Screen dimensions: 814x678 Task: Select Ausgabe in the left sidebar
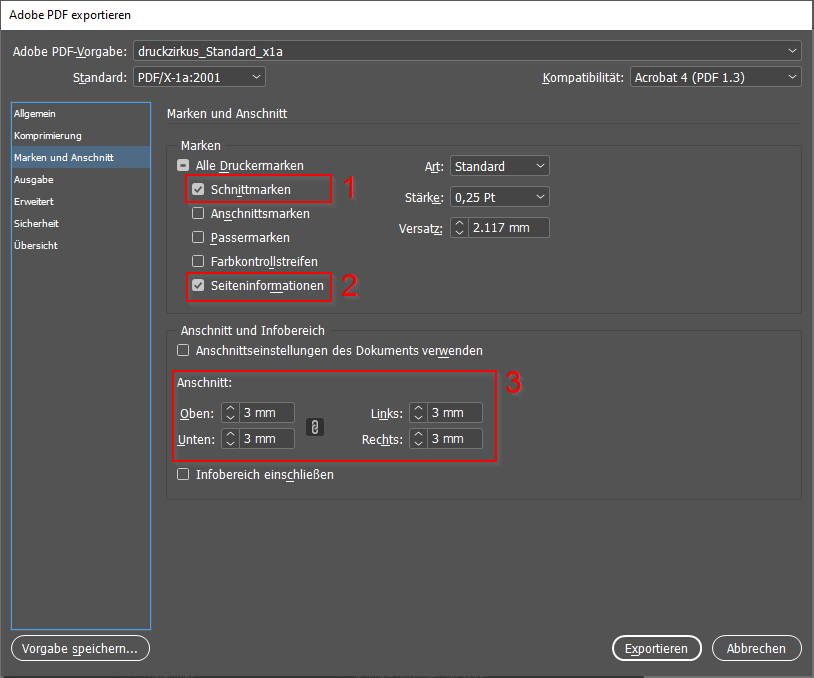tap(34, 180)
